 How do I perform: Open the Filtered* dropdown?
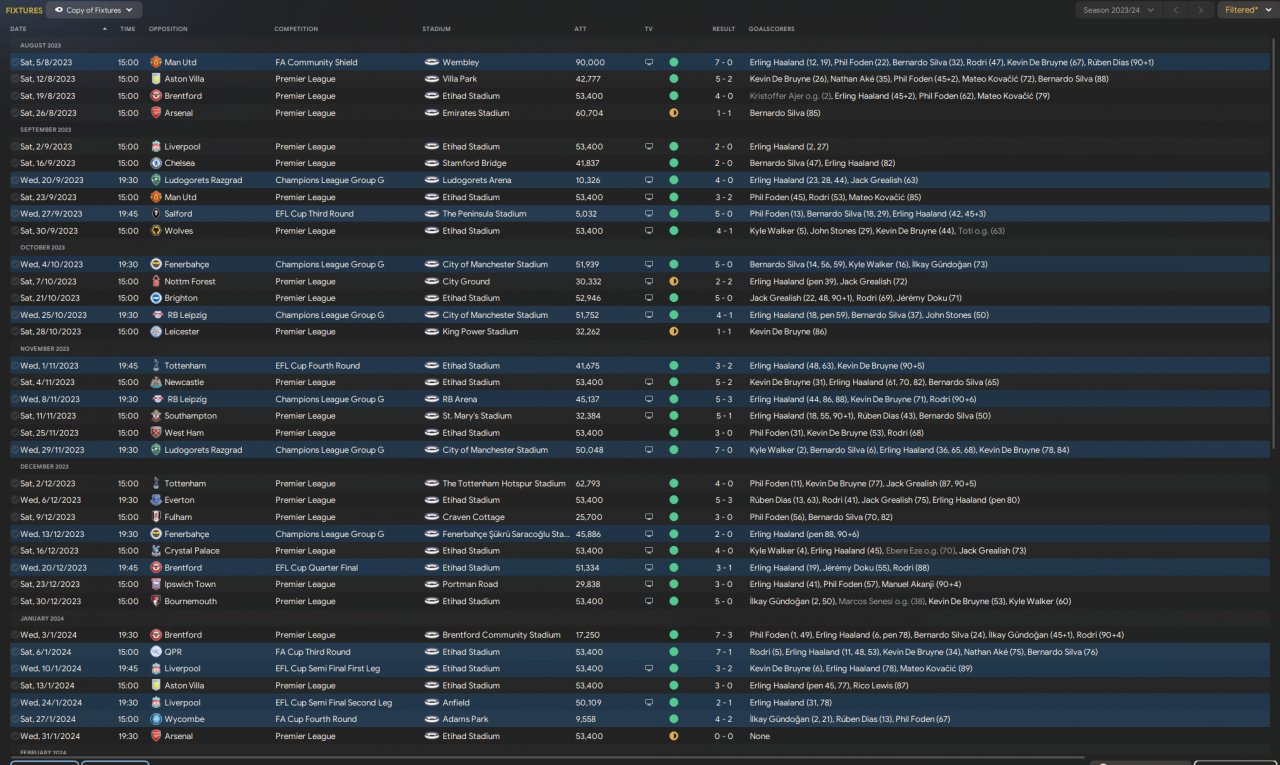[1247, 10]
